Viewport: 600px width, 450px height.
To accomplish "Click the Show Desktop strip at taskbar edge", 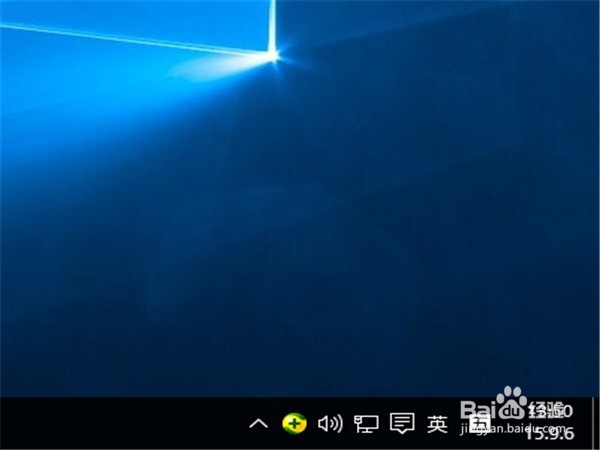I will [596, 423].
